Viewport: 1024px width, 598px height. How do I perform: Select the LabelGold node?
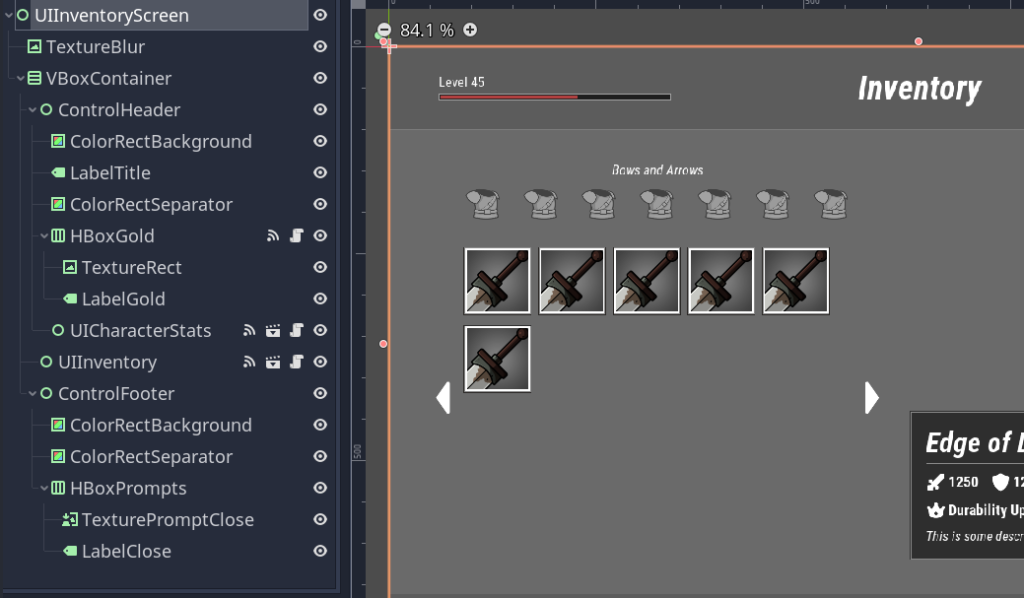[x=123, y=299]
